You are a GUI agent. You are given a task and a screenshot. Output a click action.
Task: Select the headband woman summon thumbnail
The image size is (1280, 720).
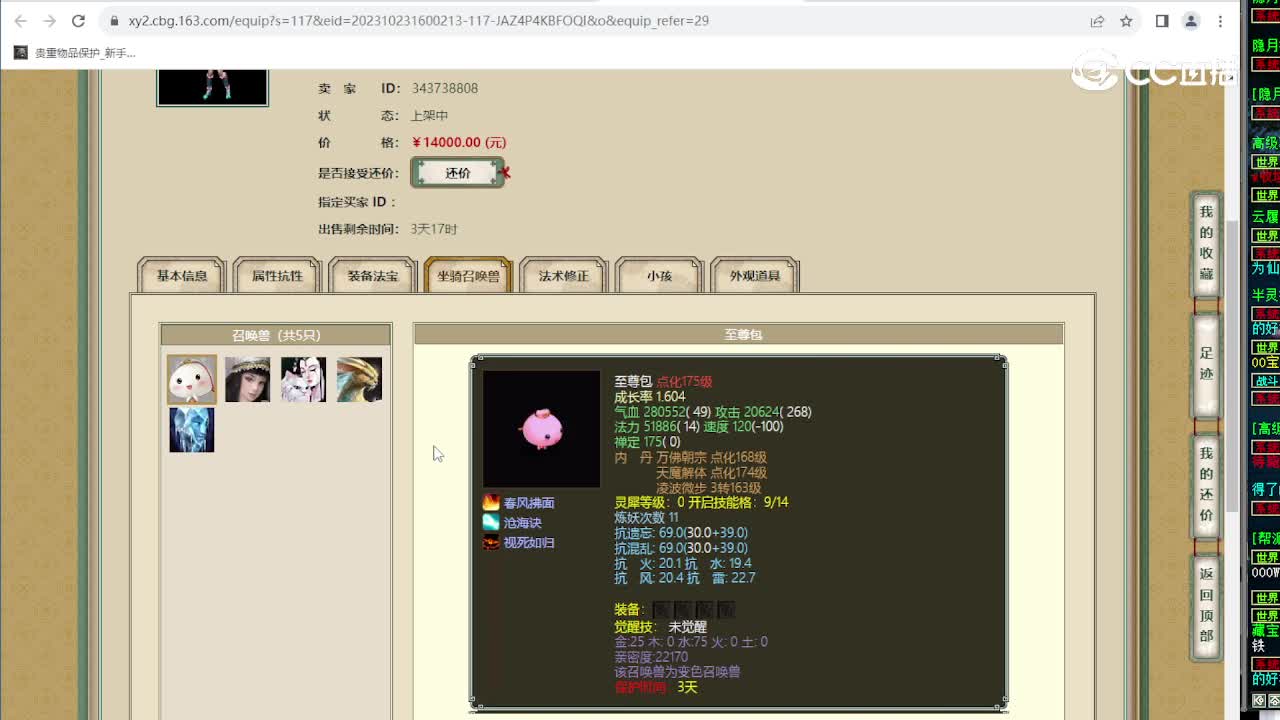click(x=247, y=379)
